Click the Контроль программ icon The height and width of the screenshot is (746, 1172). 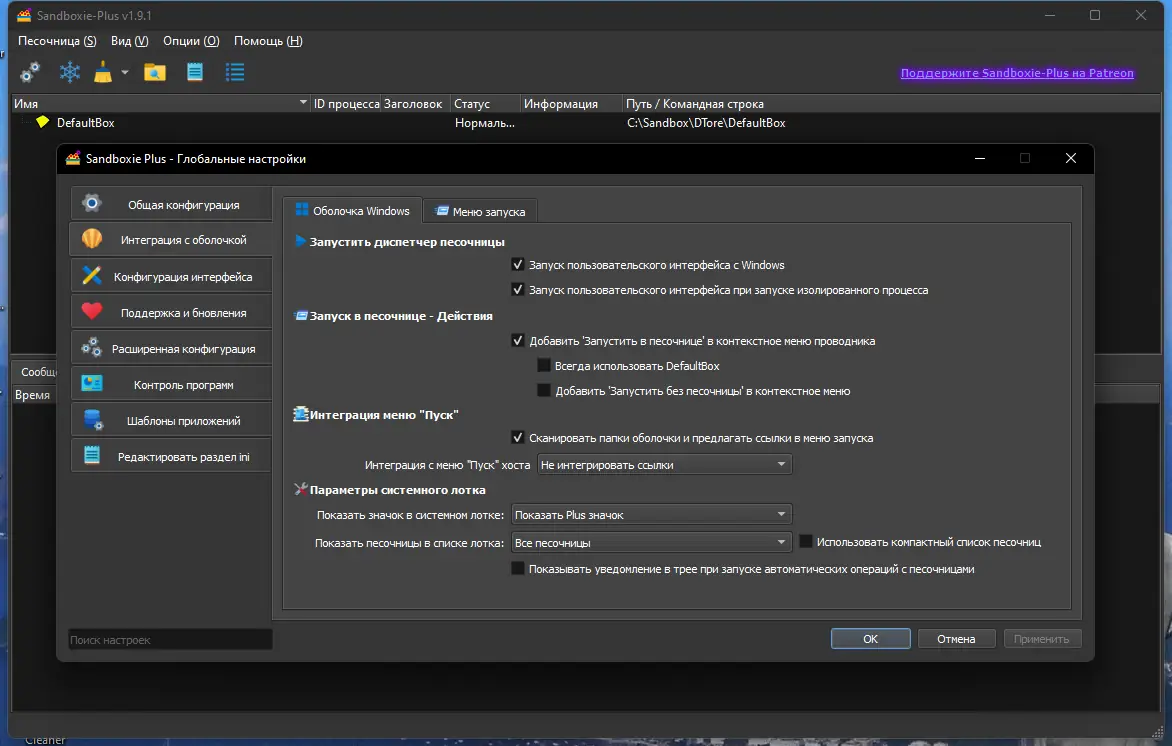click(92, 383)
